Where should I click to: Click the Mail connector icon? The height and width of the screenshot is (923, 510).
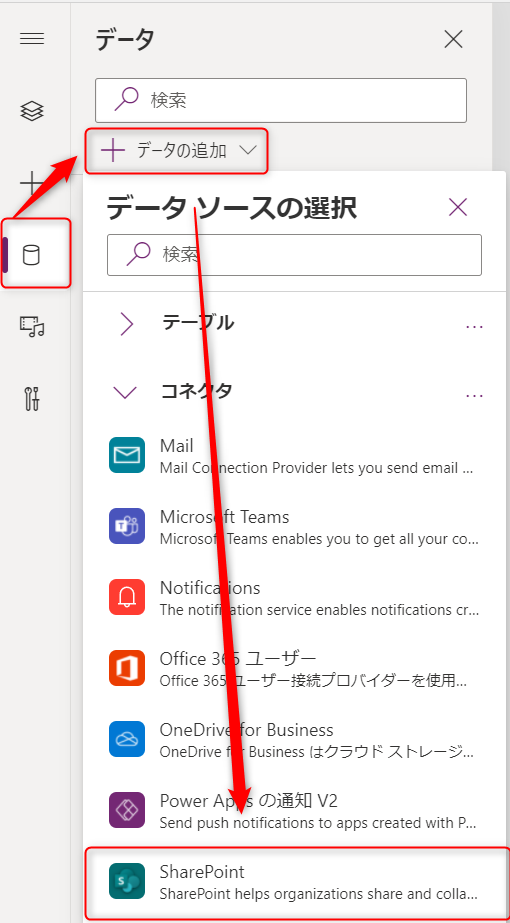click(127, 454)
